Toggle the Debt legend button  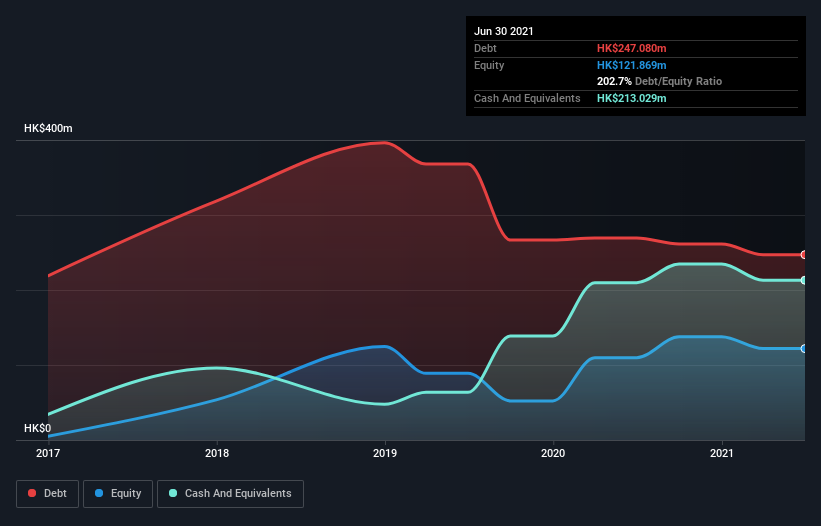48,494
